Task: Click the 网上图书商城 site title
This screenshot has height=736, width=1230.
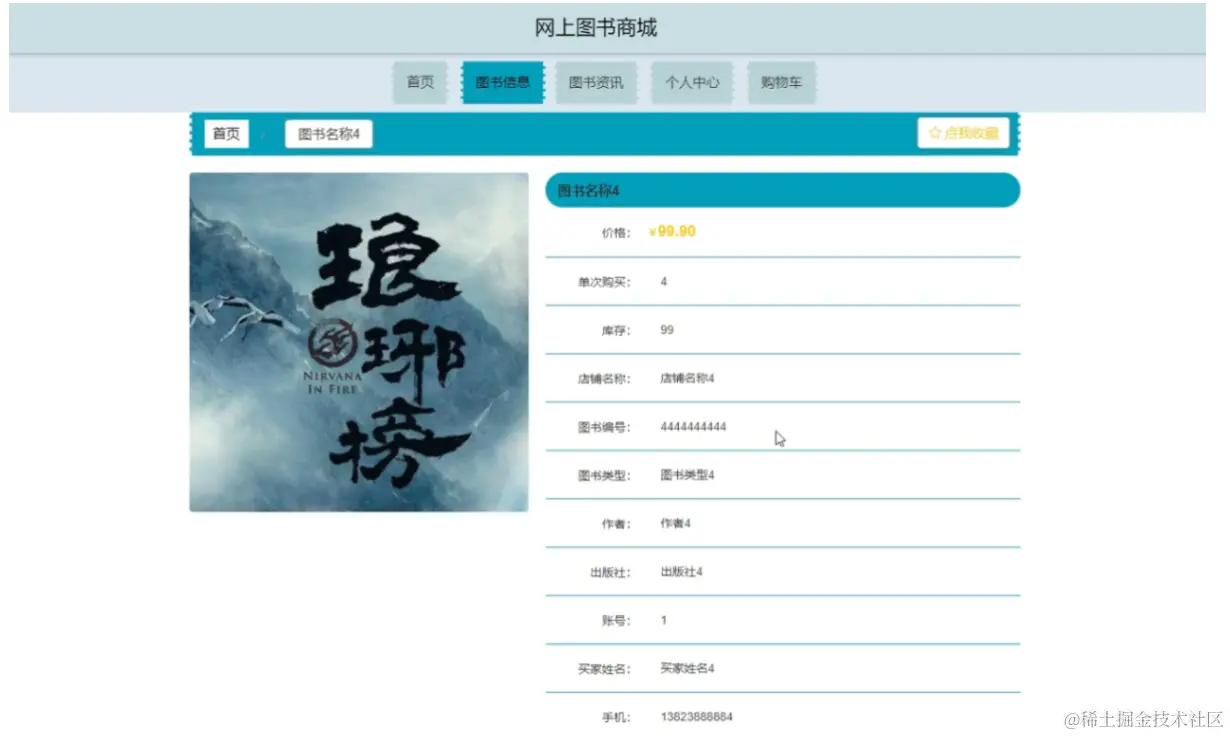Action: (x=596, y=28)
